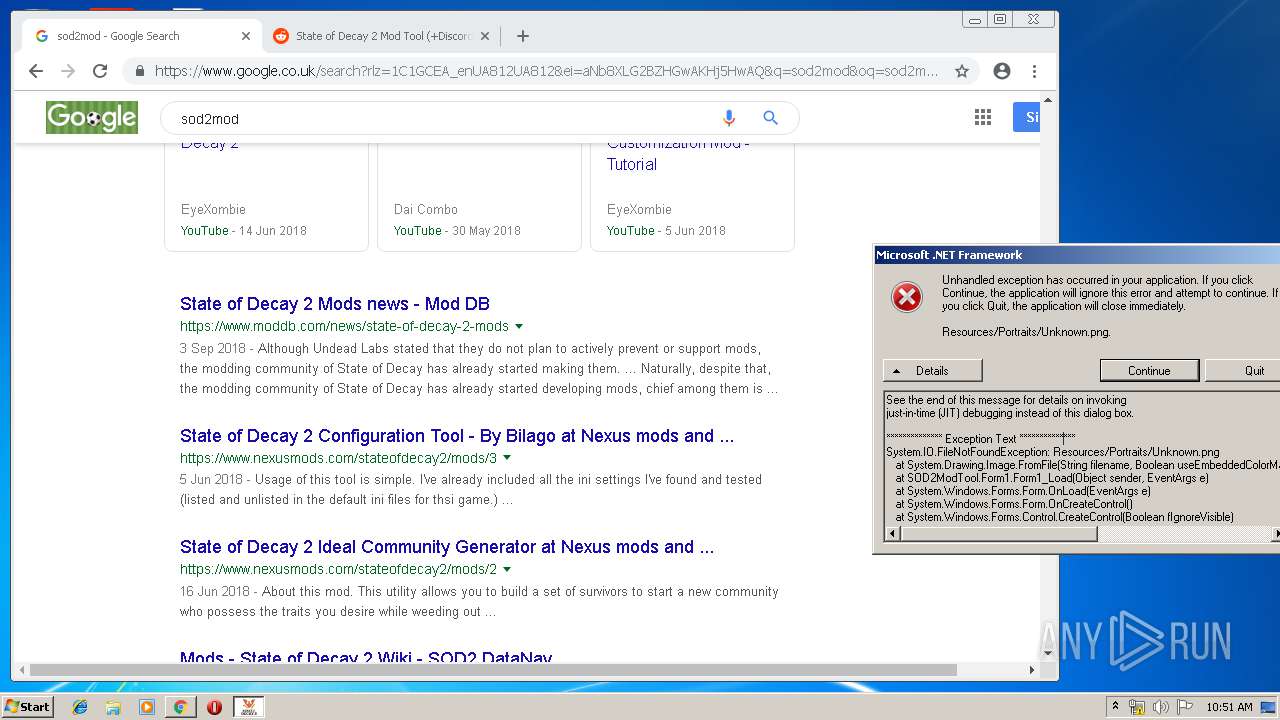Click the blue Sign in button
1280x720 pixels.
click(1027, 118)
